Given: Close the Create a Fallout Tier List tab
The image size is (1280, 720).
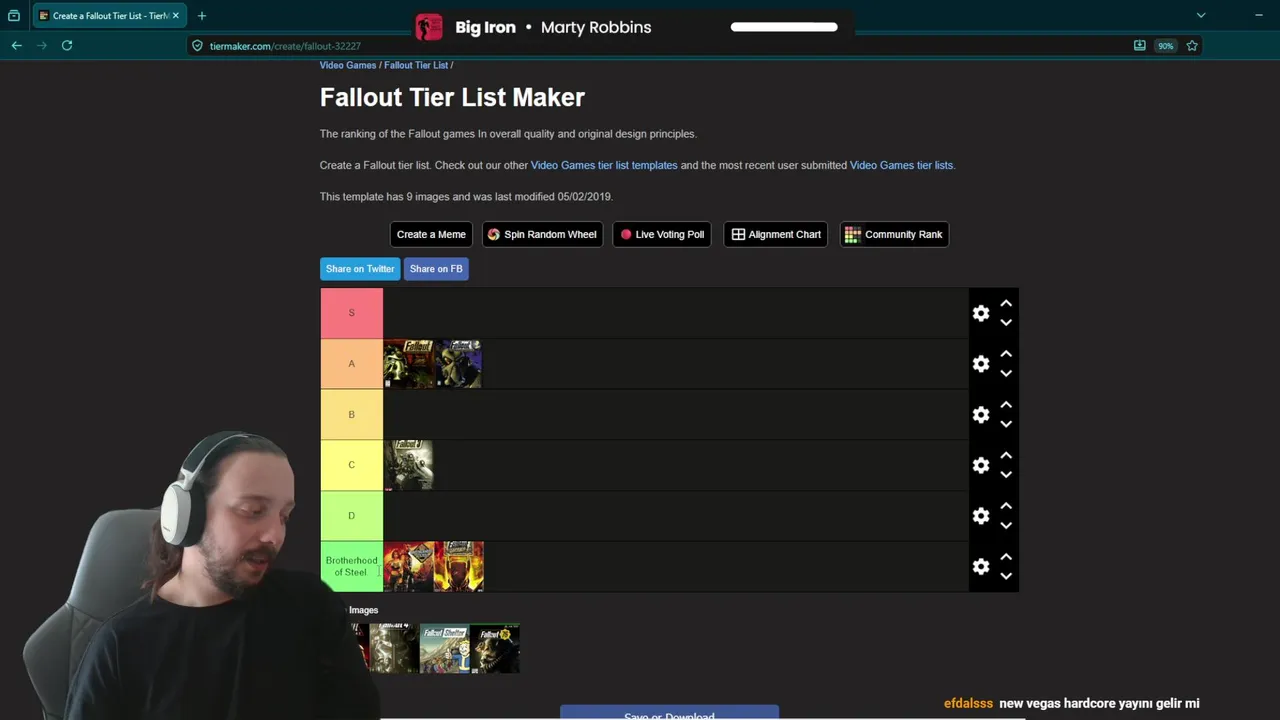Looking at the screenshot, I should (176, 16).
